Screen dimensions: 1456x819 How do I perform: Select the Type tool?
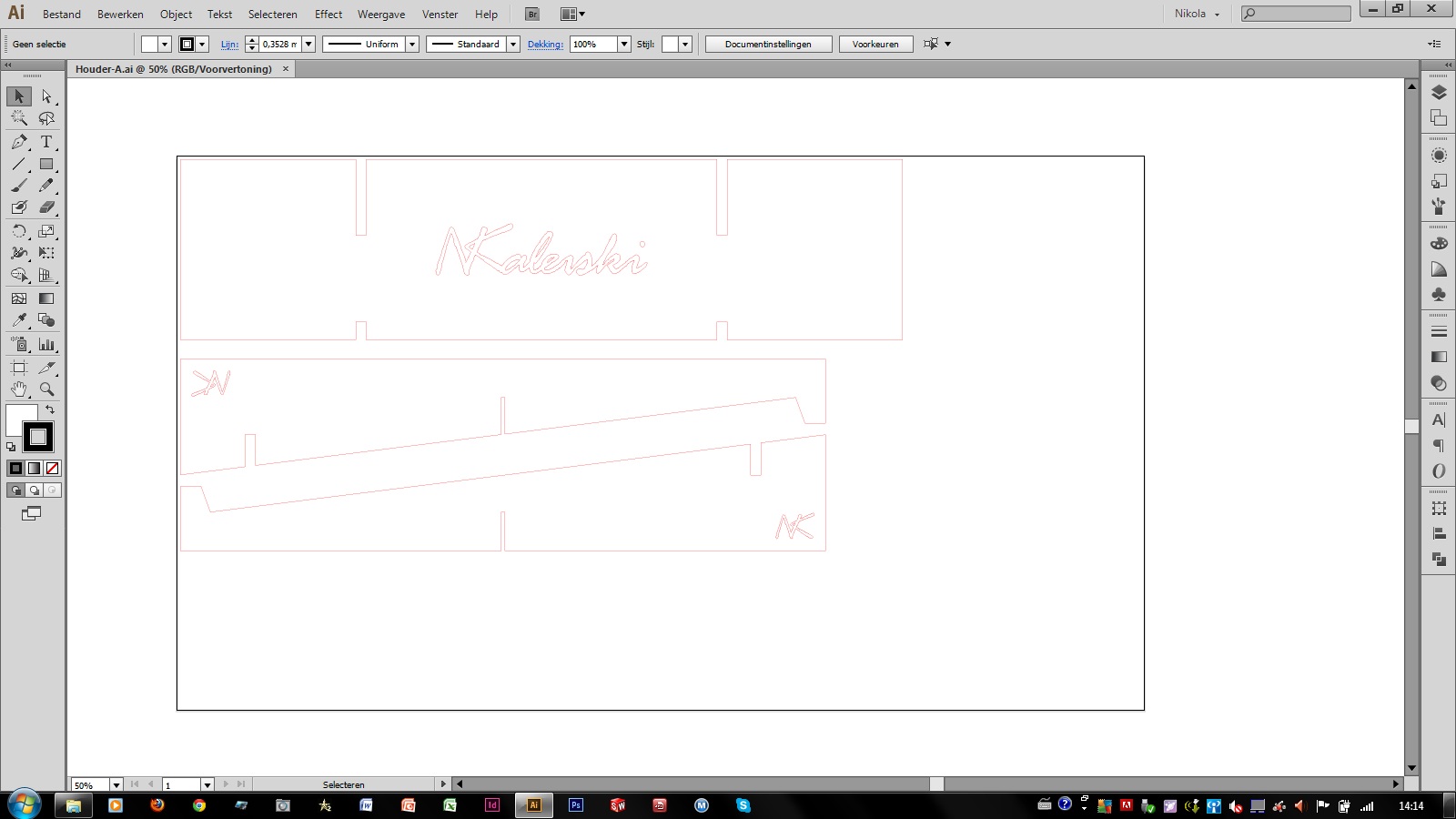click(46, 142)
